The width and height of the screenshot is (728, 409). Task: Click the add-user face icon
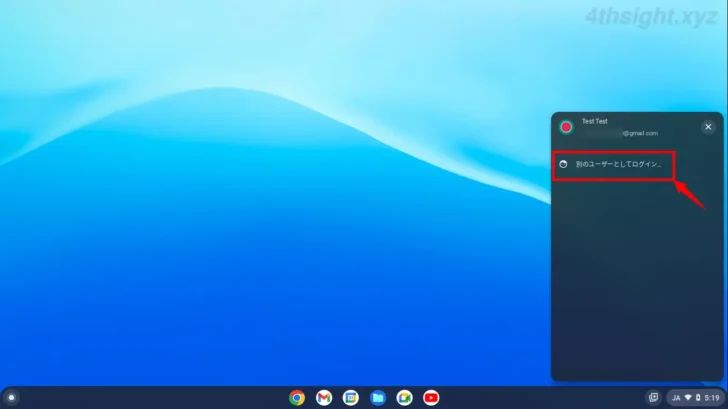point(563,164)
